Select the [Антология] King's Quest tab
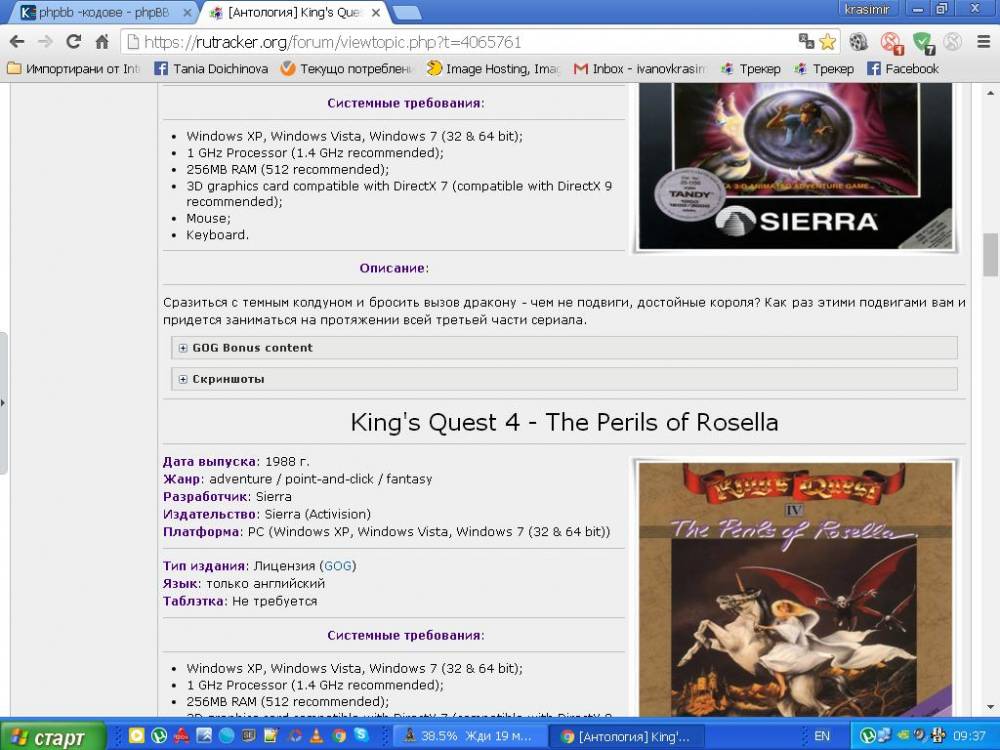This screenshot has width=1000, height=750. point(295,12)
